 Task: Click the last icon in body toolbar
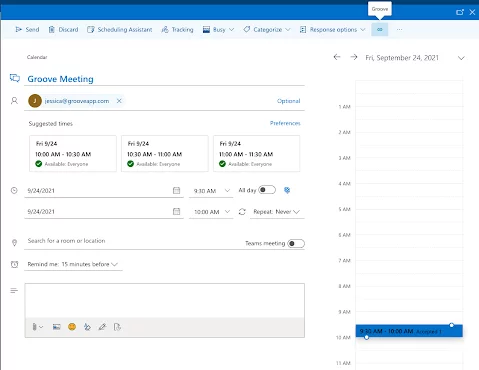[117, 327]
